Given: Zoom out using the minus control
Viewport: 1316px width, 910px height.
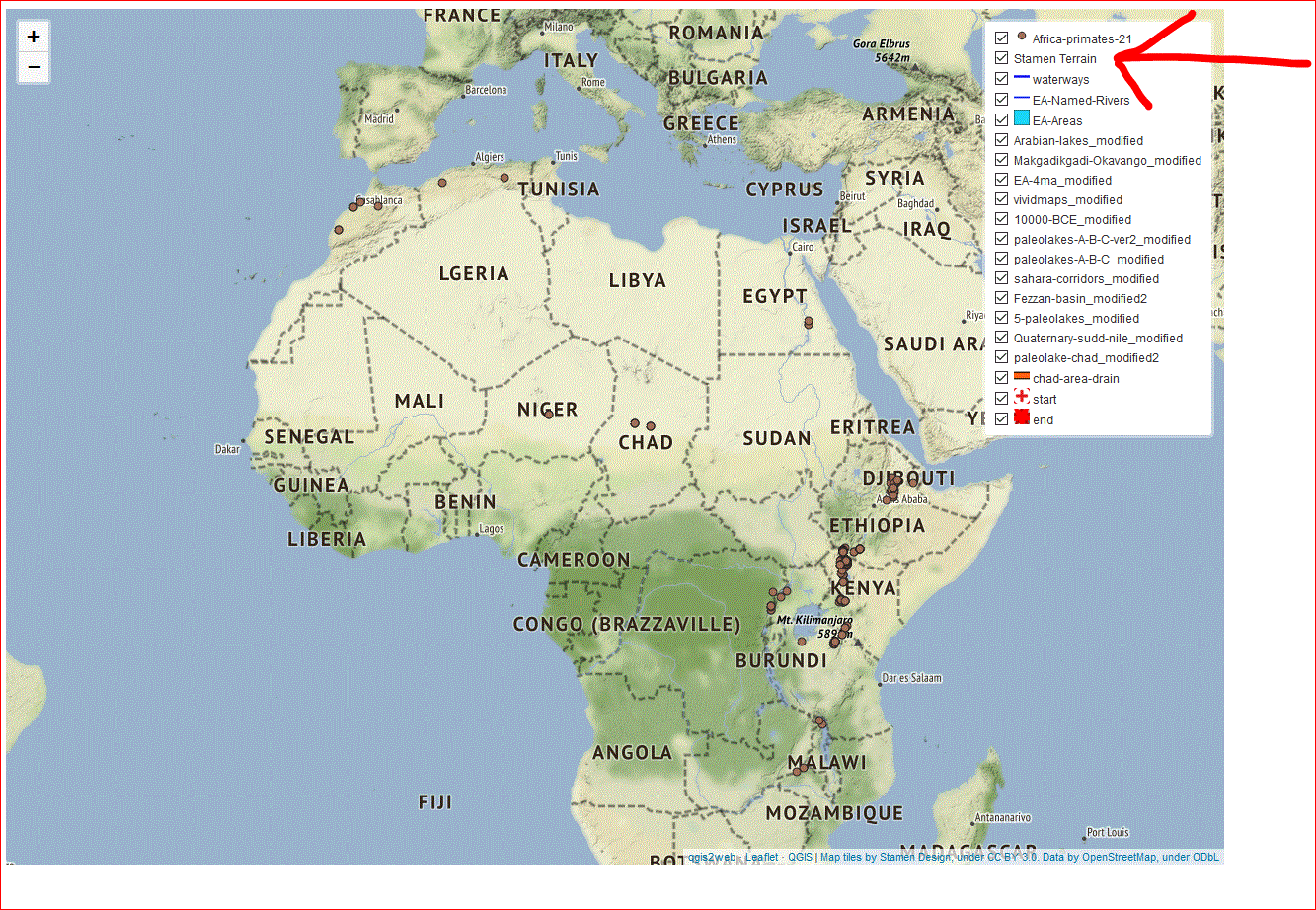Looking at the screenshot, I should [33, 67].
